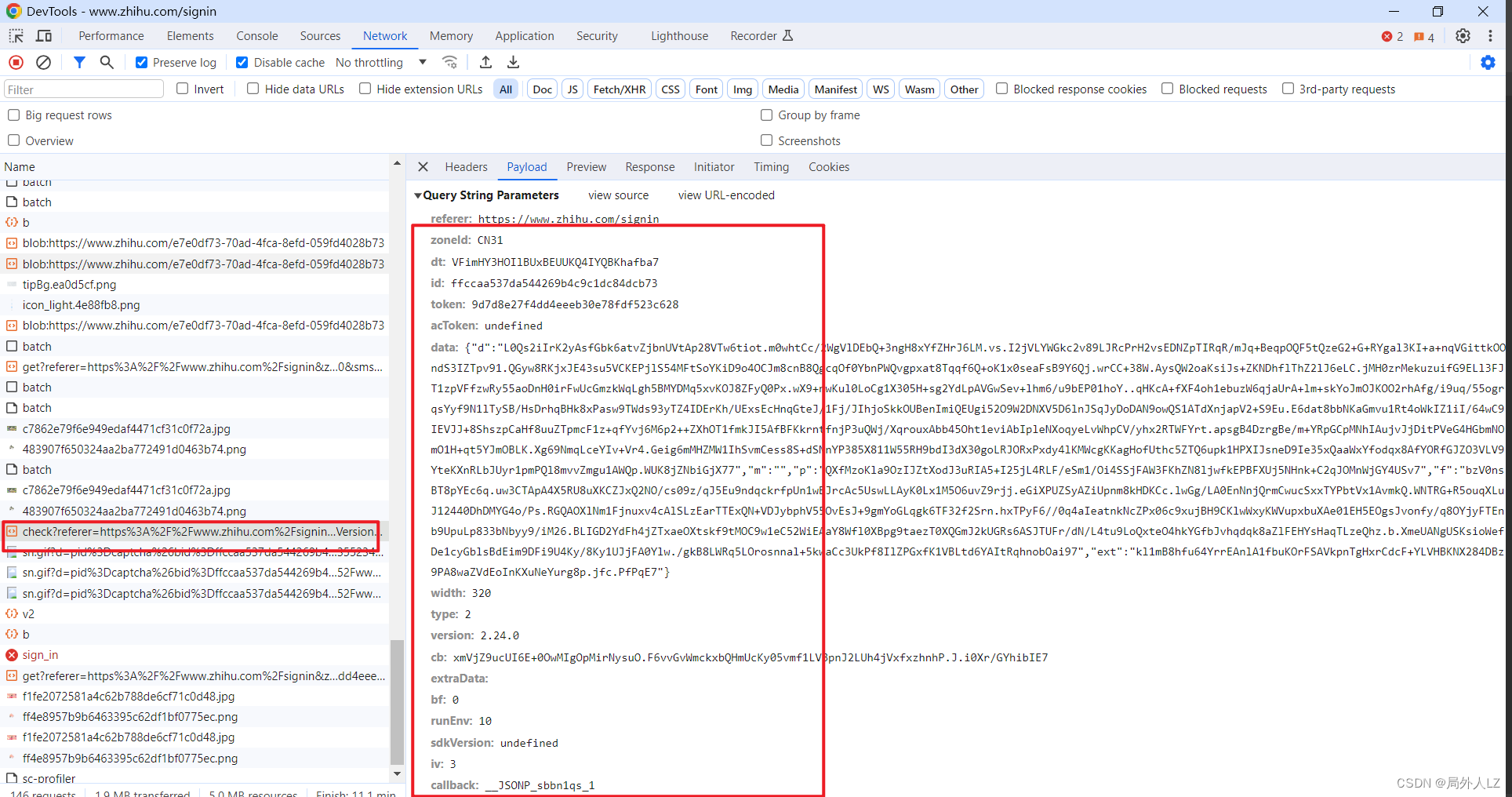This screenshot has height=797, width=1512.
Task: Enable Big request rows checkbox
Action: (x=13, y=115)
